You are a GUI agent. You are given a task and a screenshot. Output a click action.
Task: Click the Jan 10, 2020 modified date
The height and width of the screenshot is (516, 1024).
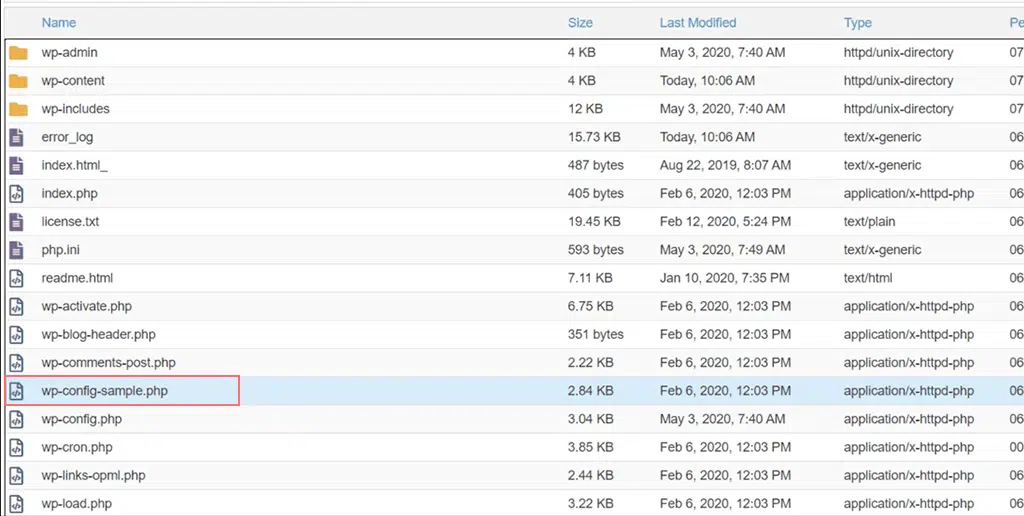[724, 278]
